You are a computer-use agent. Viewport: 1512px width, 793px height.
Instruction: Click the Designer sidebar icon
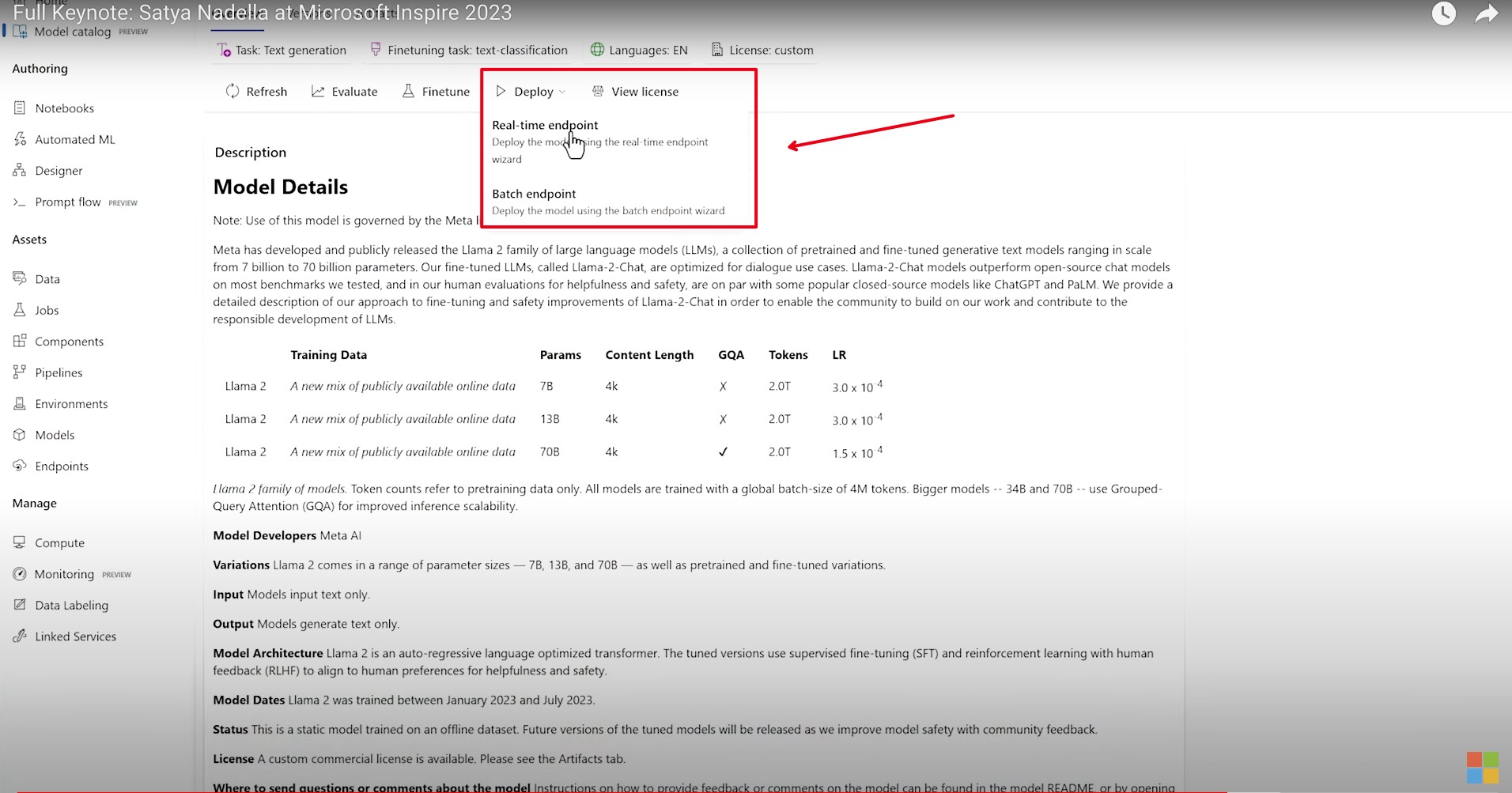click(20, 170)
